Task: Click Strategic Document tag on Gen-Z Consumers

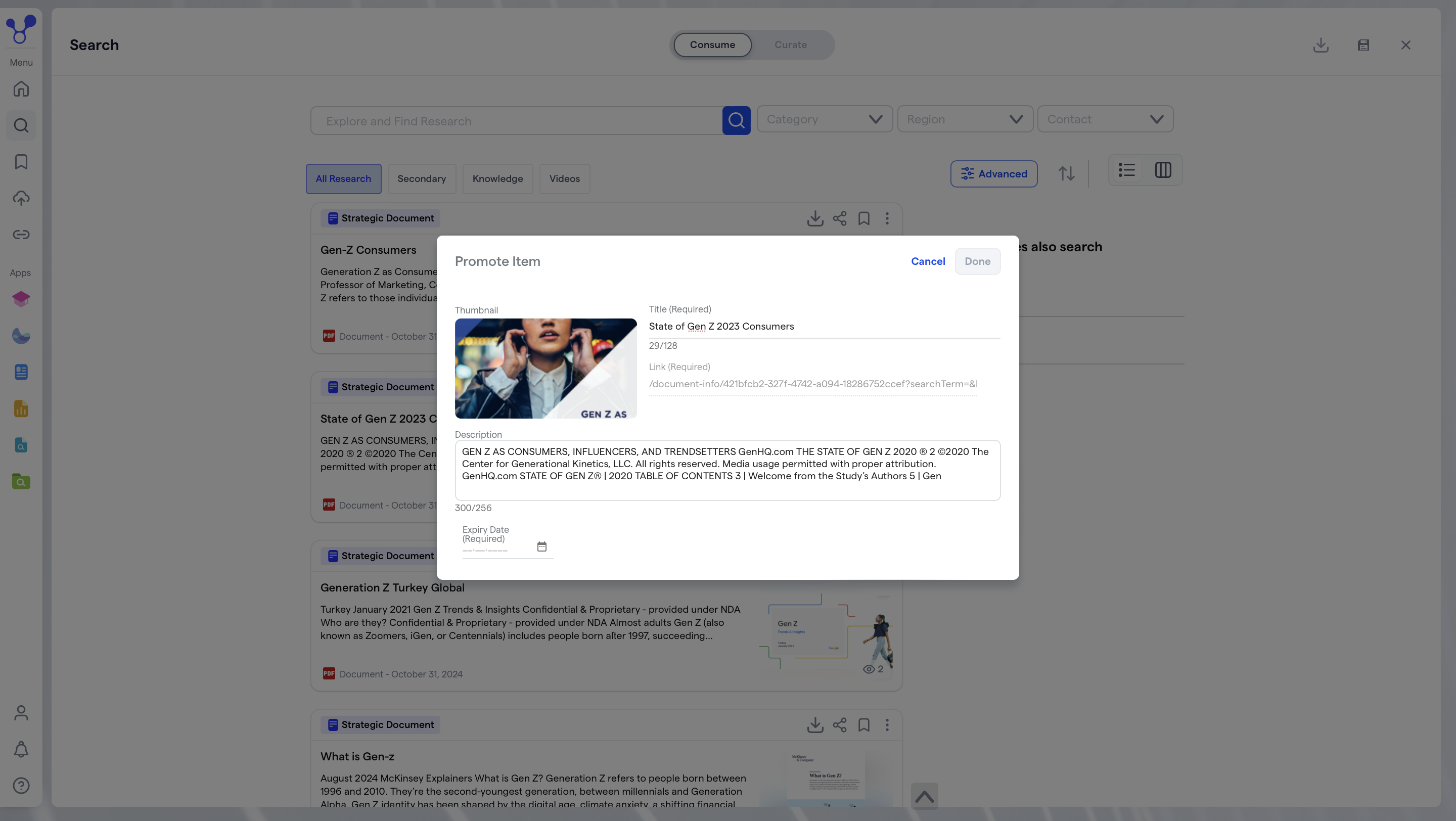Action: click(x=380, y=219)
